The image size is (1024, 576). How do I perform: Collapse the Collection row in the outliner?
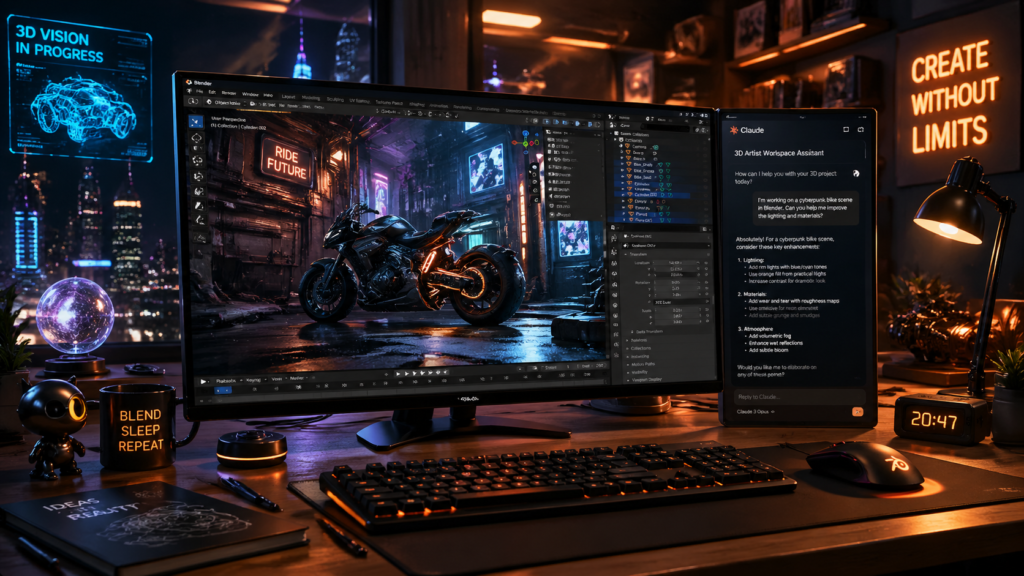[x=615, y=140]
